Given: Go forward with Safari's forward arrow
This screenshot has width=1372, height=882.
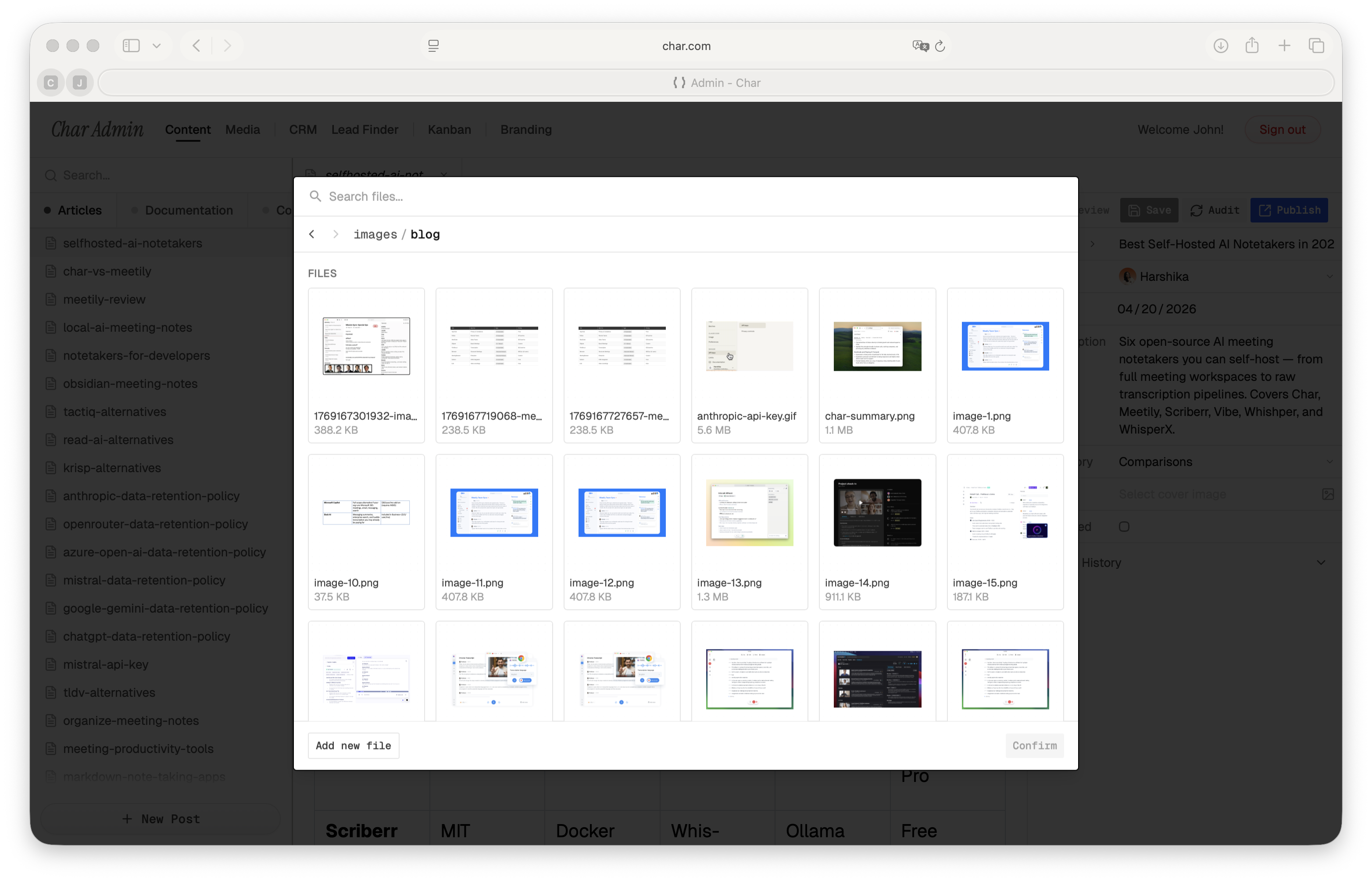Looking at the screenshot, I should coord(227,45).
